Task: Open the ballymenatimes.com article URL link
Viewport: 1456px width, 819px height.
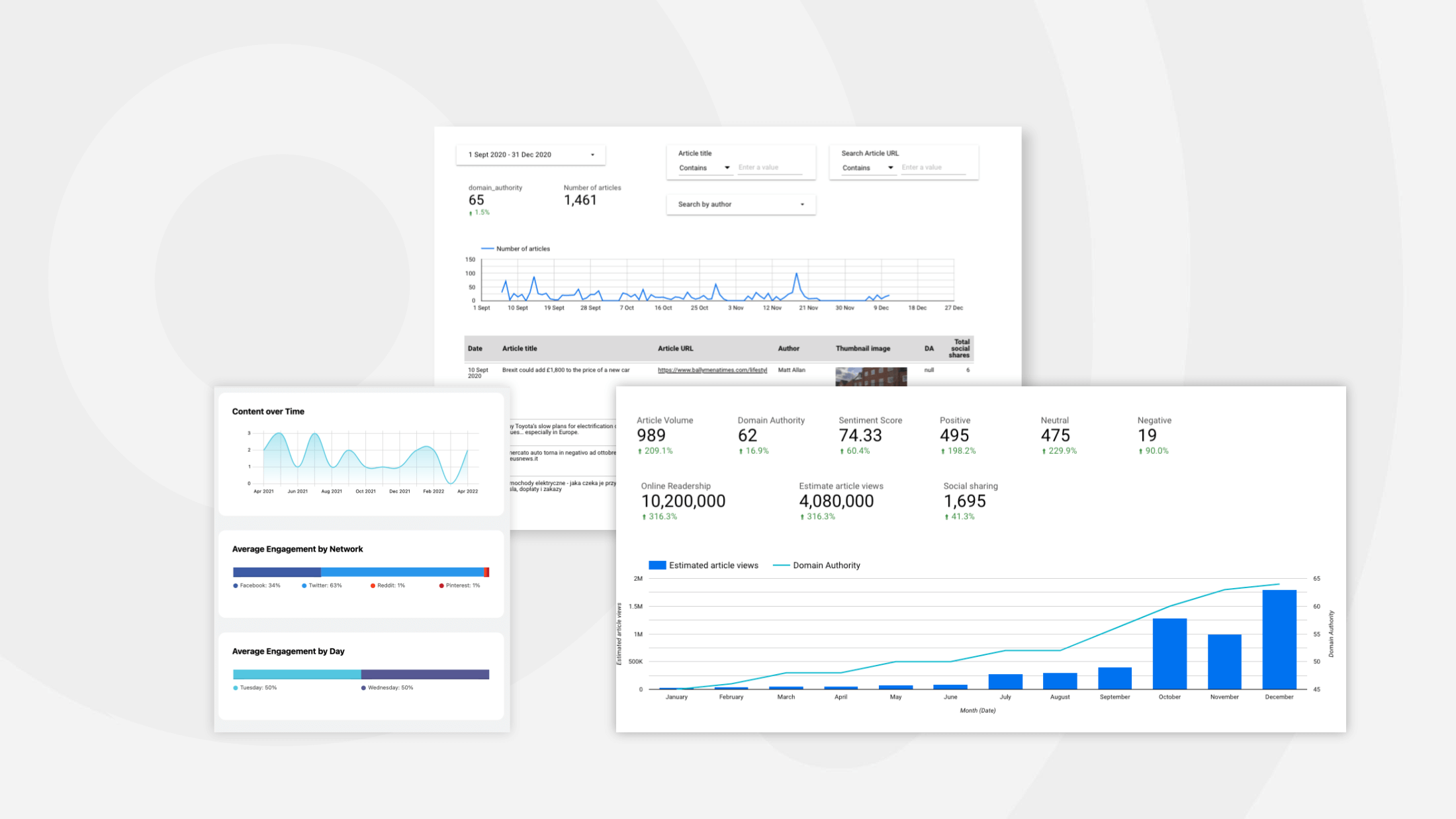Action: tap(712, 370)
